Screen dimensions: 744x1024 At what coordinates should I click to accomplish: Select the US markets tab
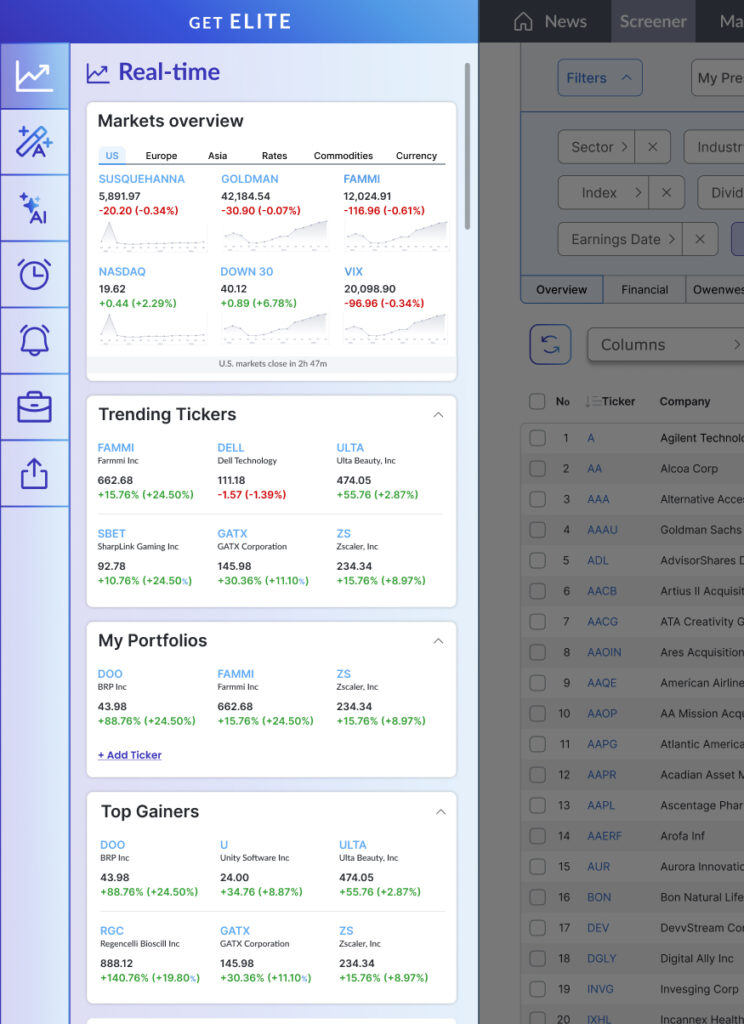coord(112,155)
